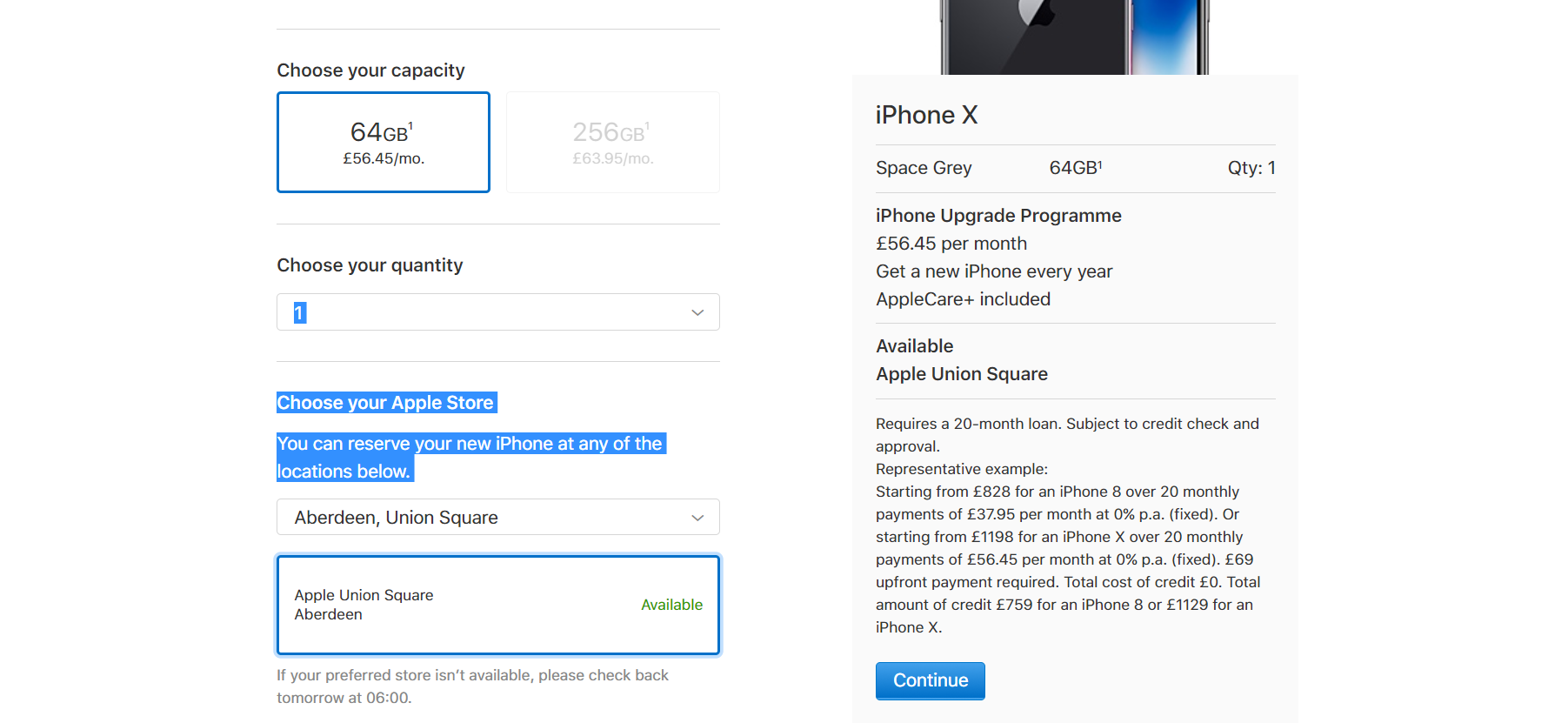Image resolution: width=1568 pixels, height=723 pixels.
Task: Open the quantity dropdown
Action: click(498, 312)
